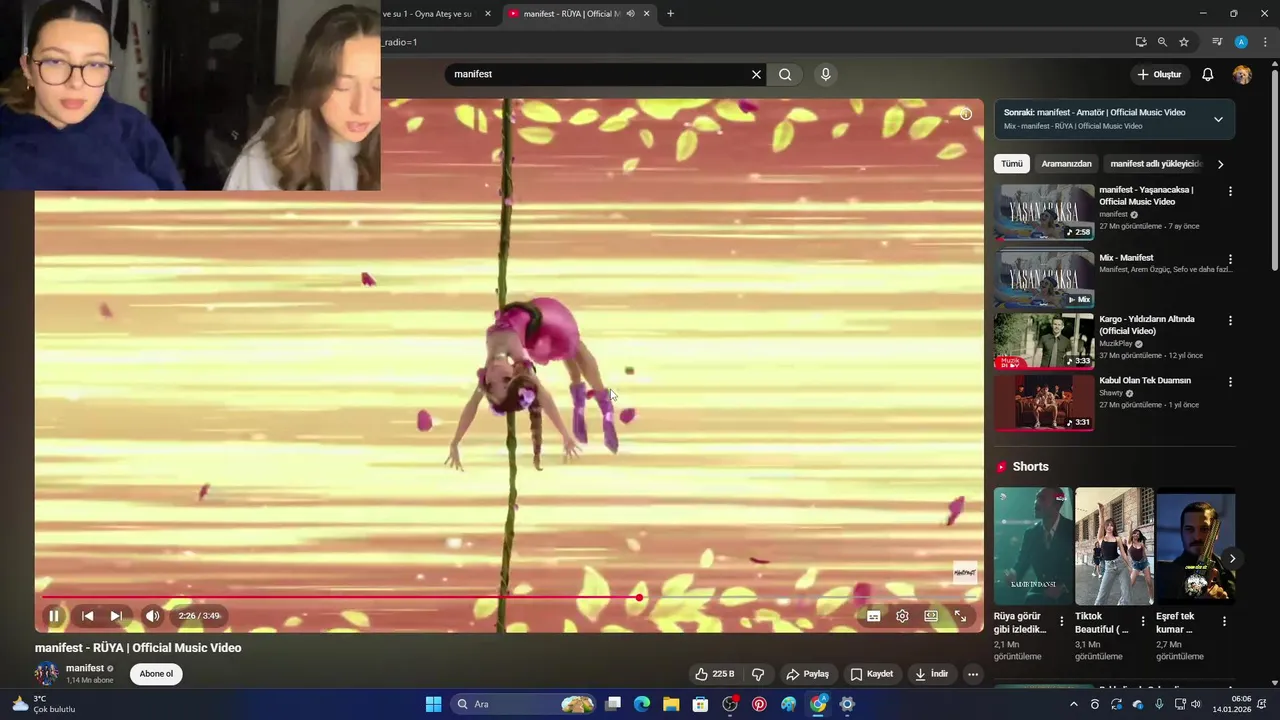Open Eşref tek kumar short

pos(1195,546)
